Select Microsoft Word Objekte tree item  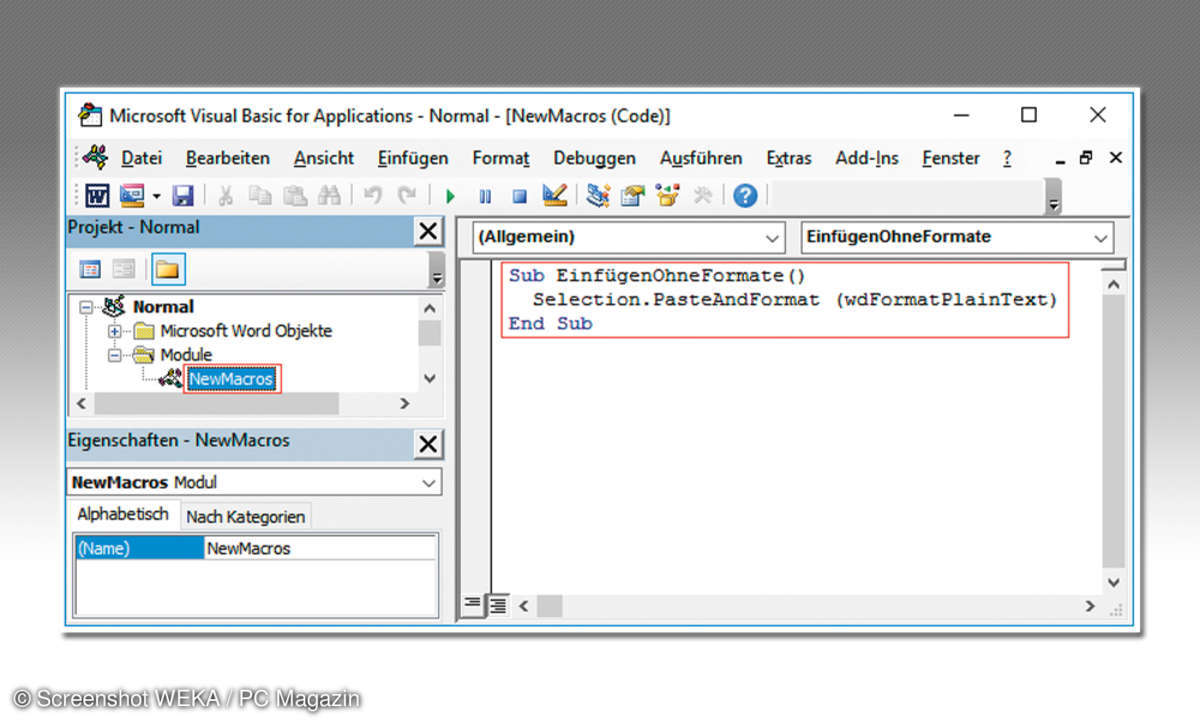[x=246, y=331]
